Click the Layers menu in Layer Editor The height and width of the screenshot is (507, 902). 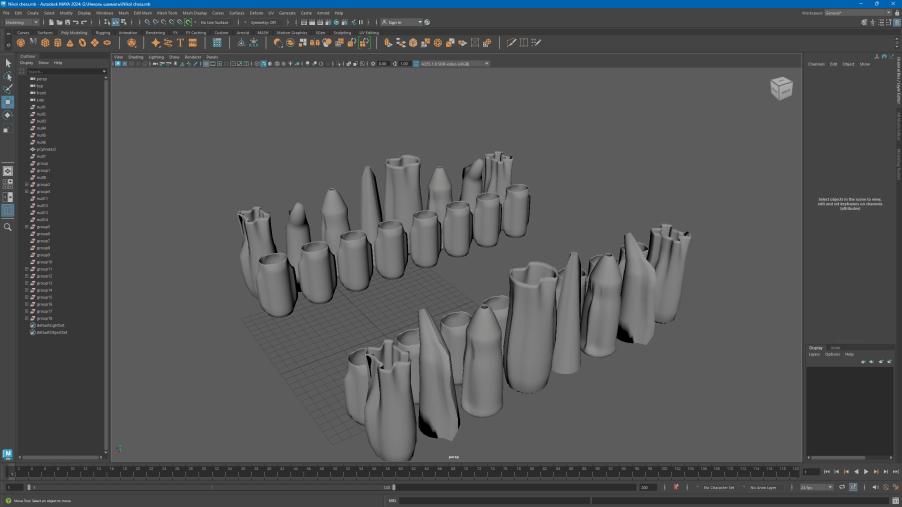[x=814, y=354]
